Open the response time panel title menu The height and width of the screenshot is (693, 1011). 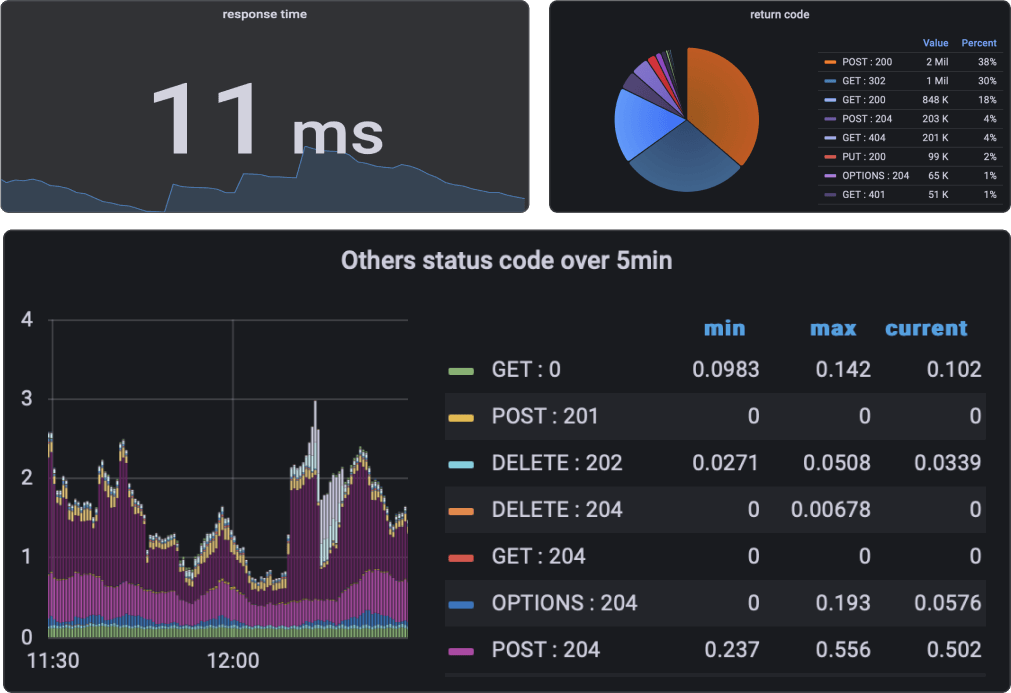pos(264,14)
